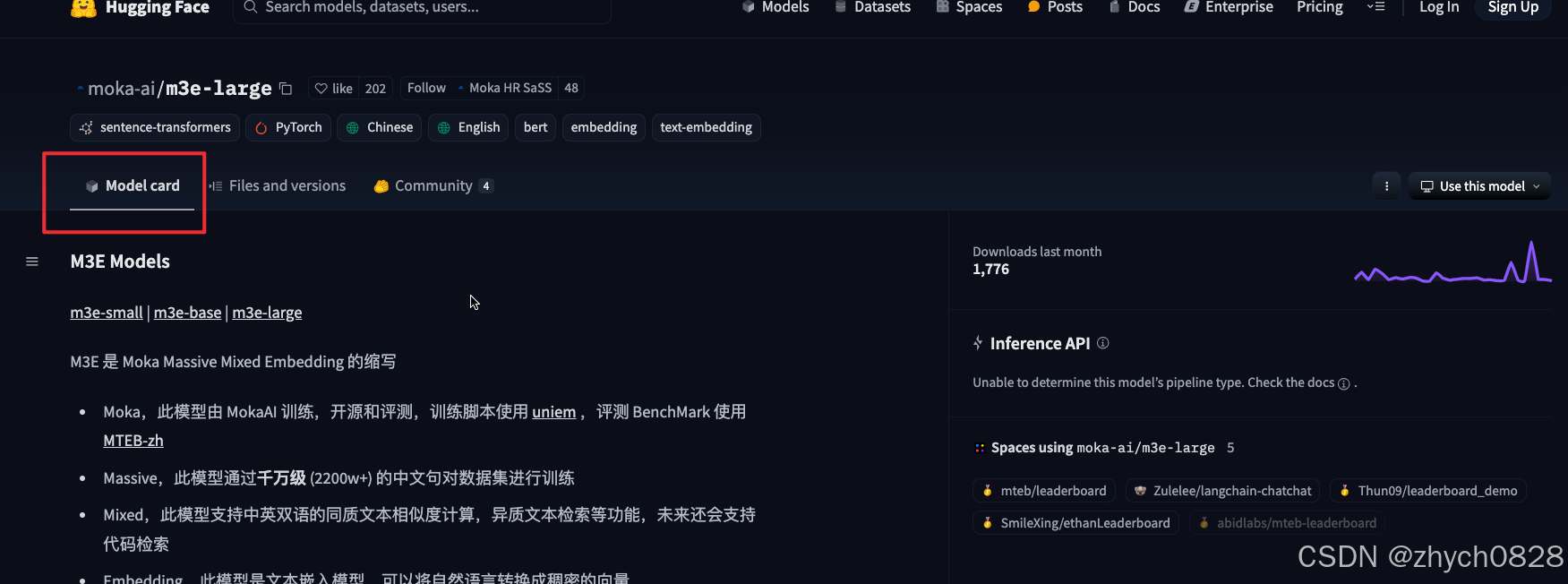Open the mteb/leaderboard space
The height and width of the screenshot is (584, 1568).
tap(1044, 491)
